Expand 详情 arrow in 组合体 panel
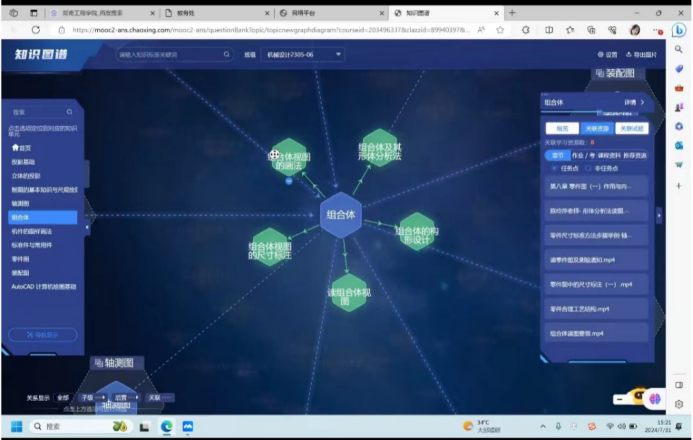The image size is (693, 440). (641, 102)
